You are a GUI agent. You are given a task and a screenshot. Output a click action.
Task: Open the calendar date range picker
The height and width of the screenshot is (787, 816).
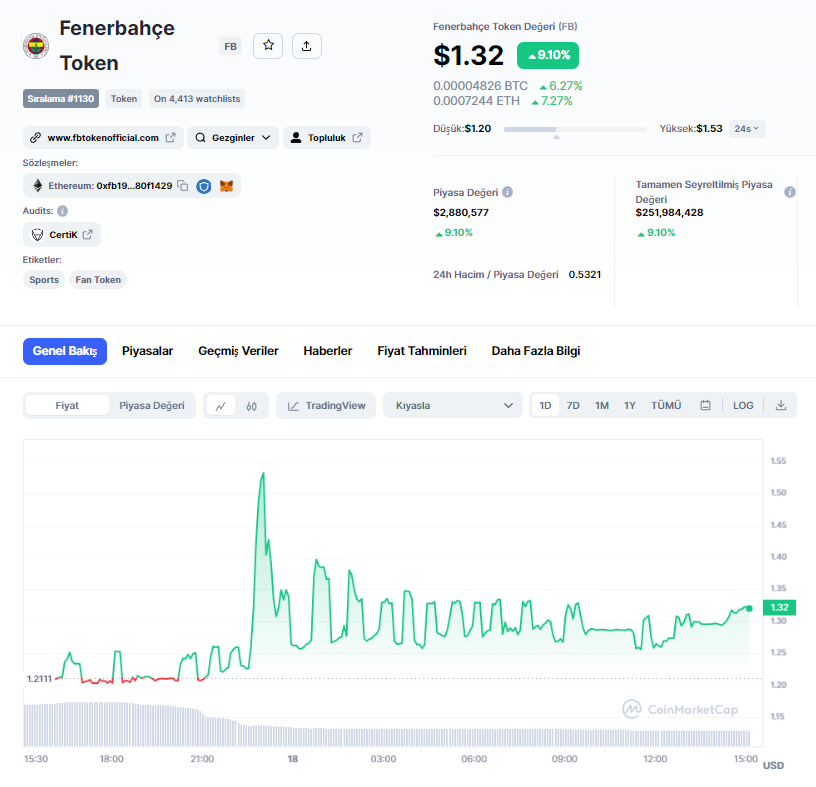(705, 405)
